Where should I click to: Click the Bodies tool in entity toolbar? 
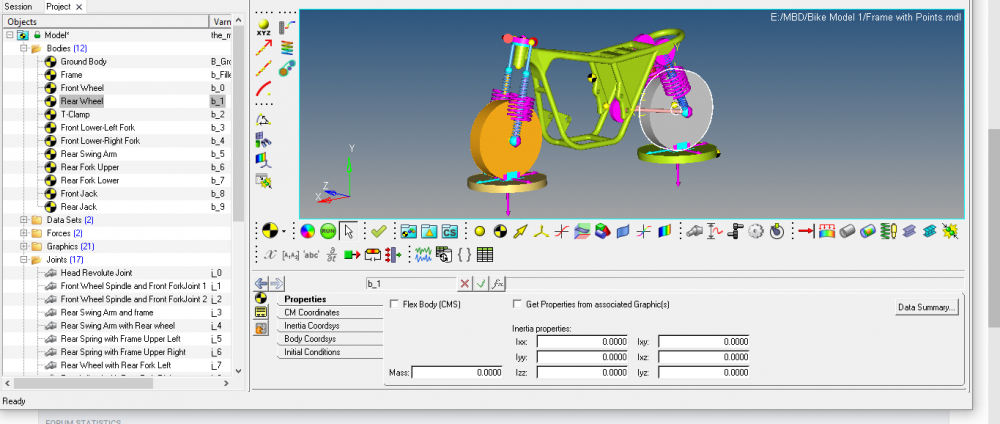(501, 231)
